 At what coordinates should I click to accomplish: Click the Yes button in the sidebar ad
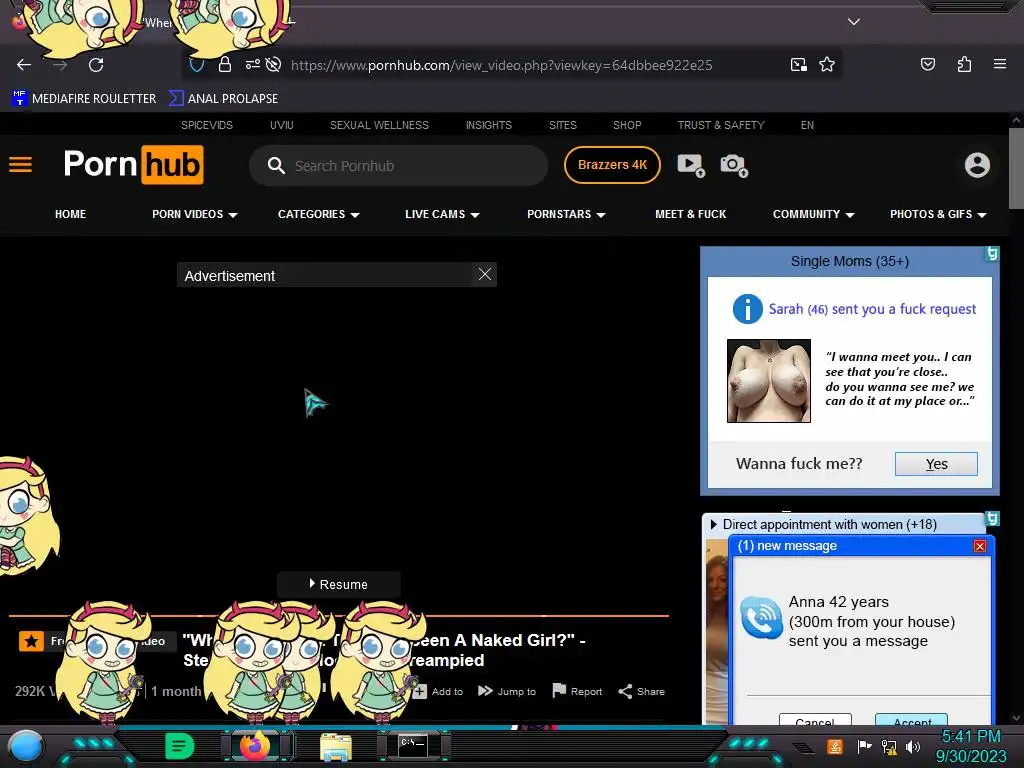click(x=936, y=464)
